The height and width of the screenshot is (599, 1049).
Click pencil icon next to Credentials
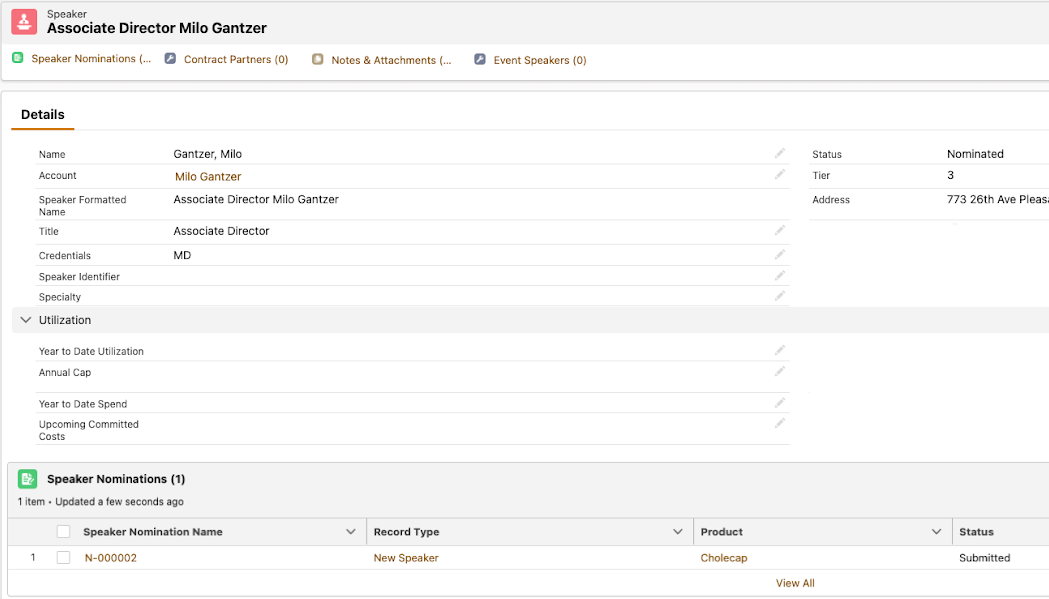coord(780,255)
